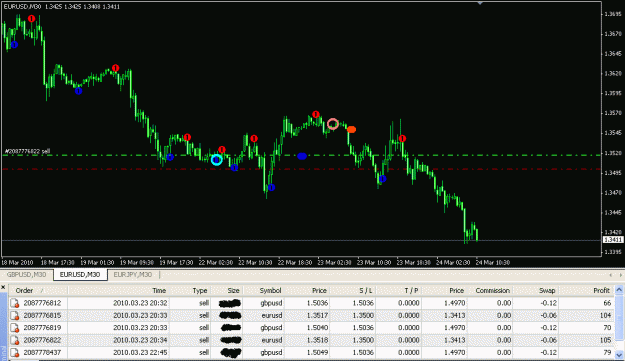Click the open price 1.3517 cell
Screen dimensions: 625x361
pos(317,316)
